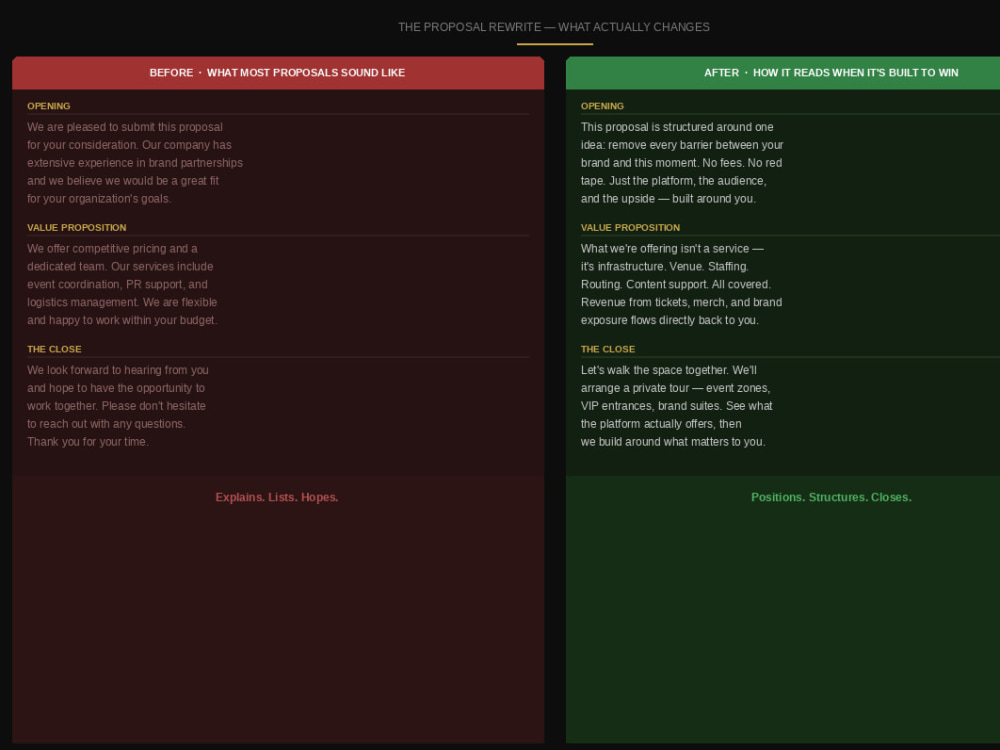Click the line 'We look forward to hearing from you'
The image size is (1000, 750).
click(118, 370)
